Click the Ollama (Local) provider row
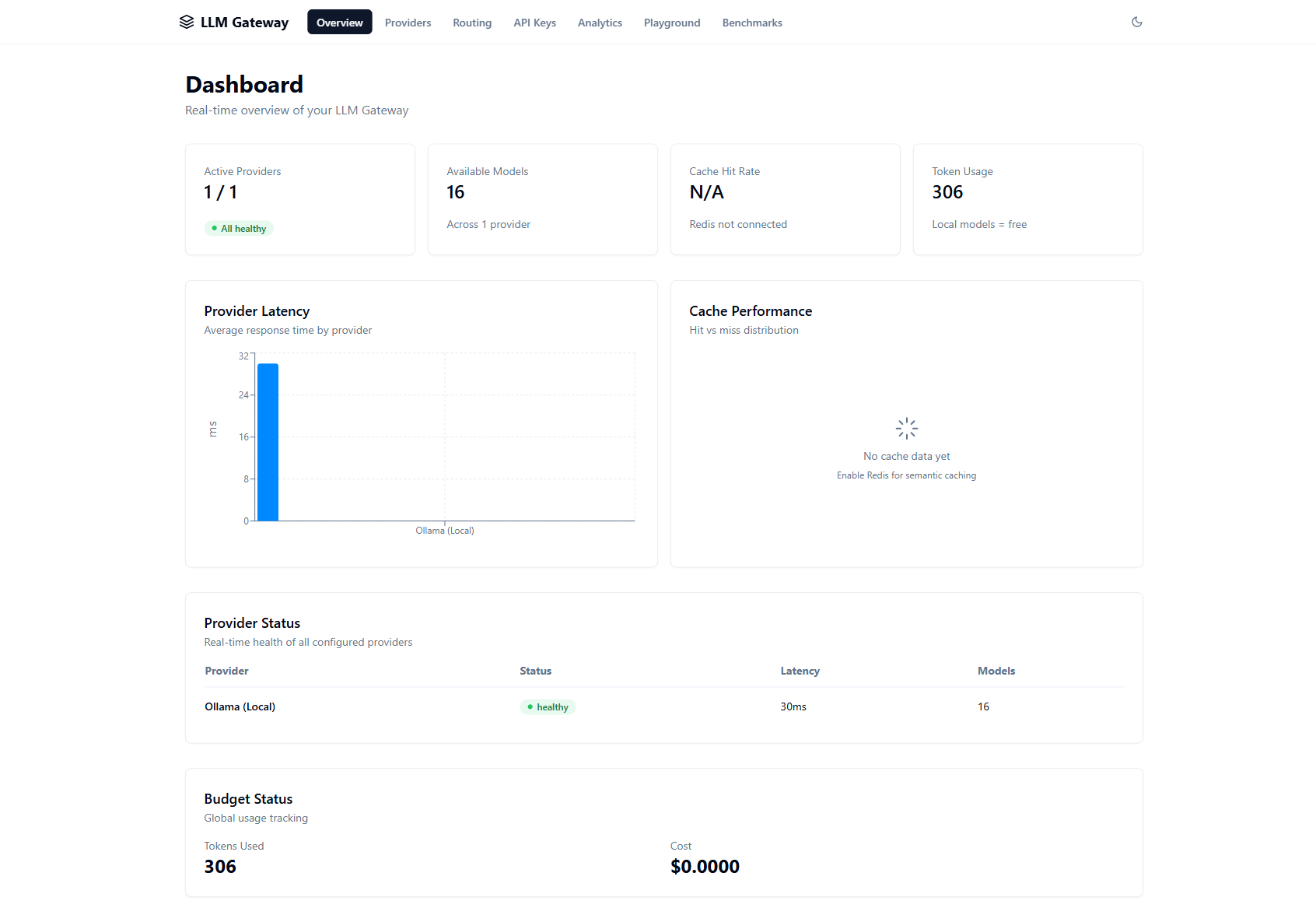 pyautogui.click(x=240, y=706)
